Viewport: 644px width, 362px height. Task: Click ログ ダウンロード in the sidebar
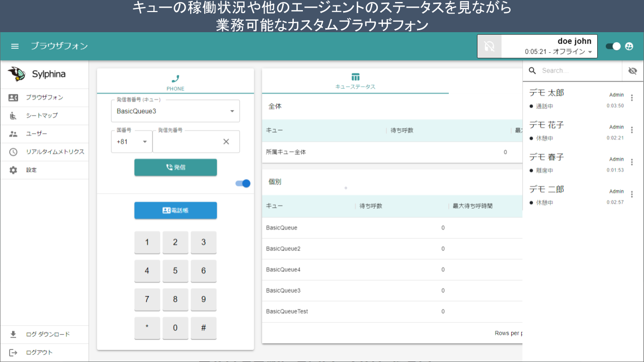coord(44,334)
